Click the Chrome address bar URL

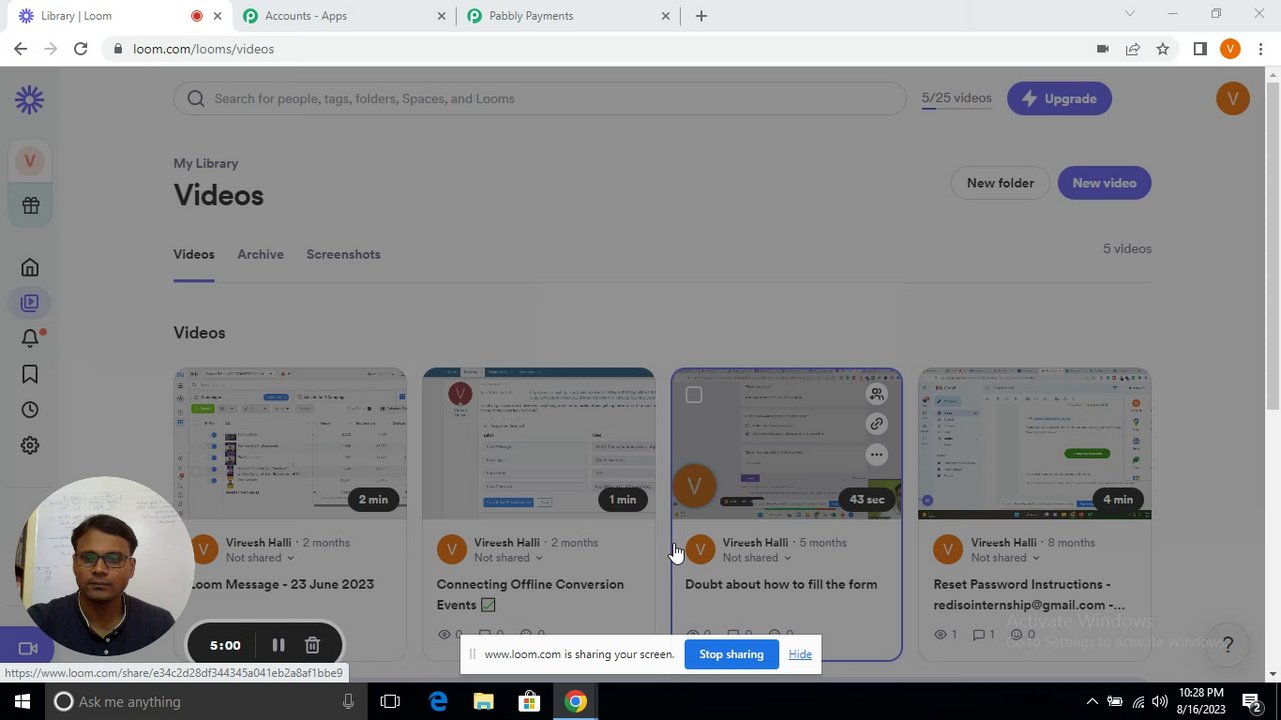[x=203, y=48]
